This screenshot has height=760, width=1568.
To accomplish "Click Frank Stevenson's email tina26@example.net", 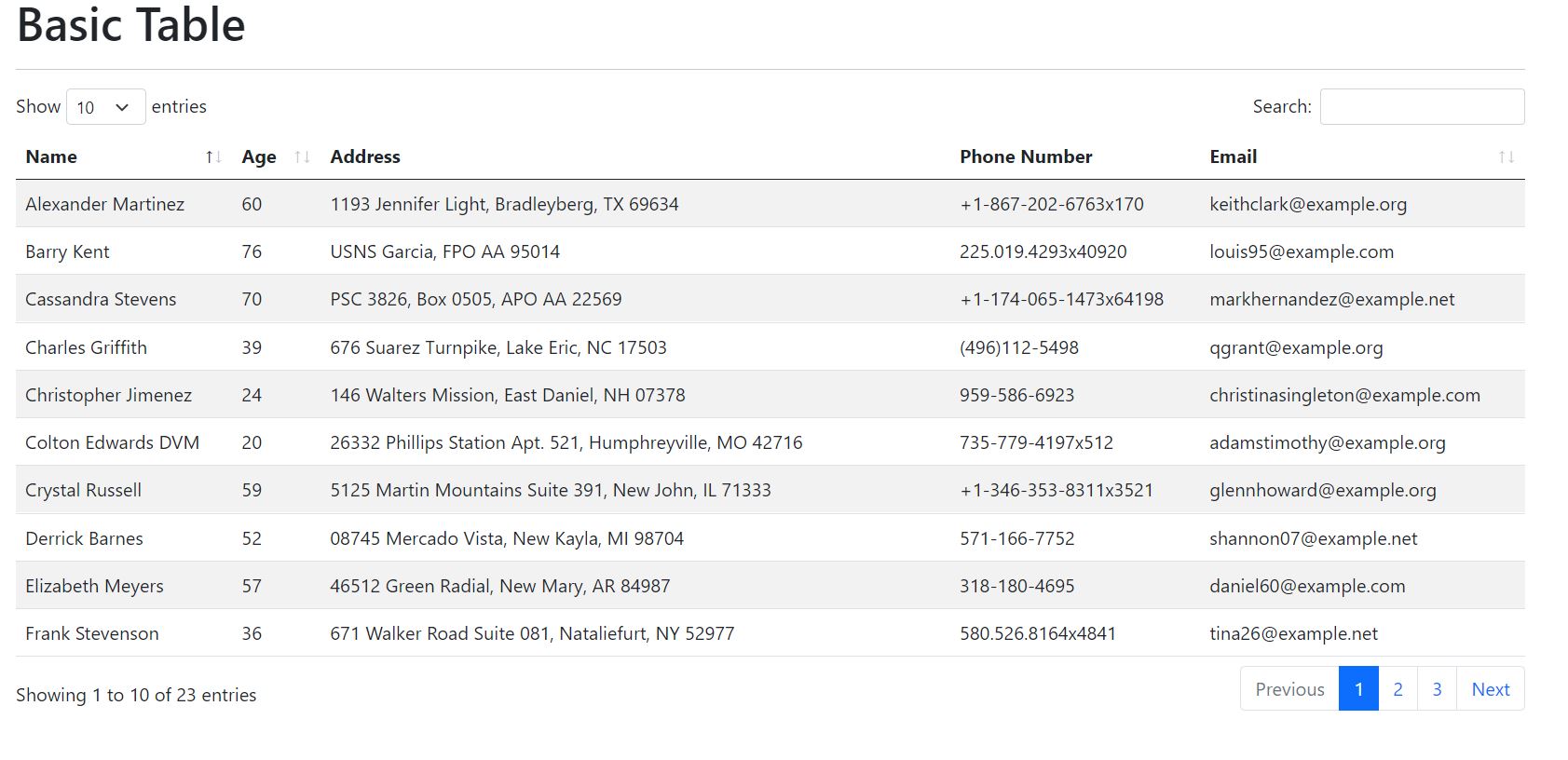I will click(1293, 633).
